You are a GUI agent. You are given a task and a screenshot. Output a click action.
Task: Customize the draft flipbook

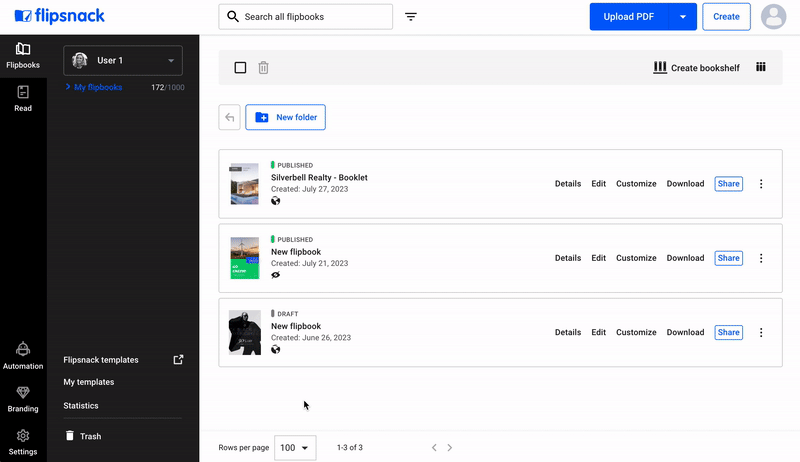coord(636,332)
